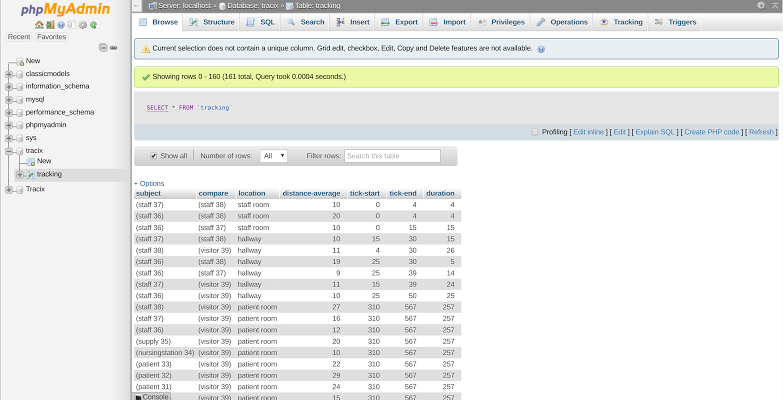
Task: Open page settings gear top right
Action: point(761,5)
